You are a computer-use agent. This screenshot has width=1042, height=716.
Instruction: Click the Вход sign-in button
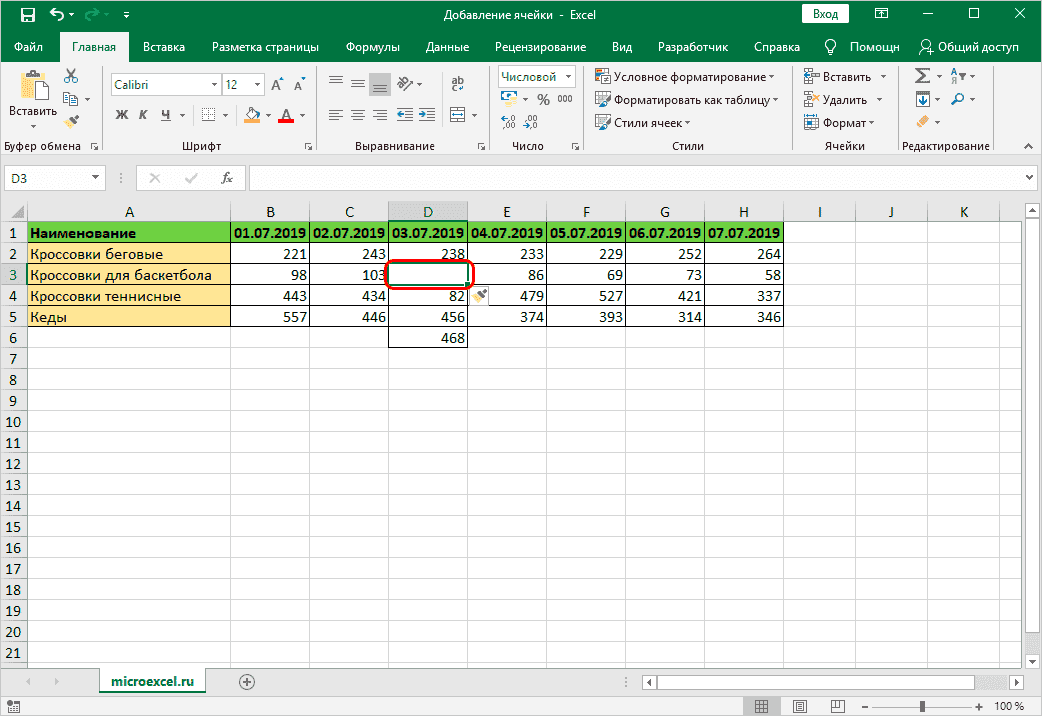[825, 15]
